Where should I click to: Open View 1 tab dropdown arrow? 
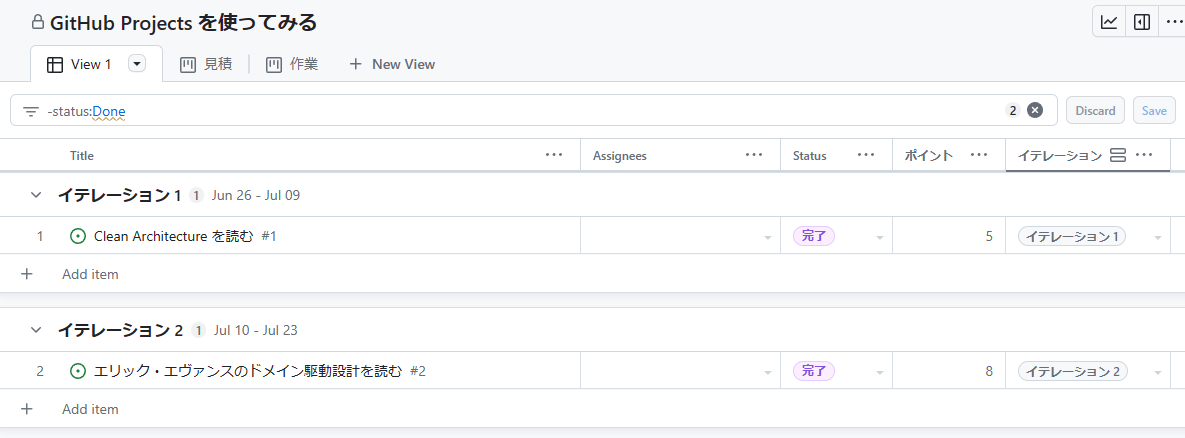pos(138,64)
